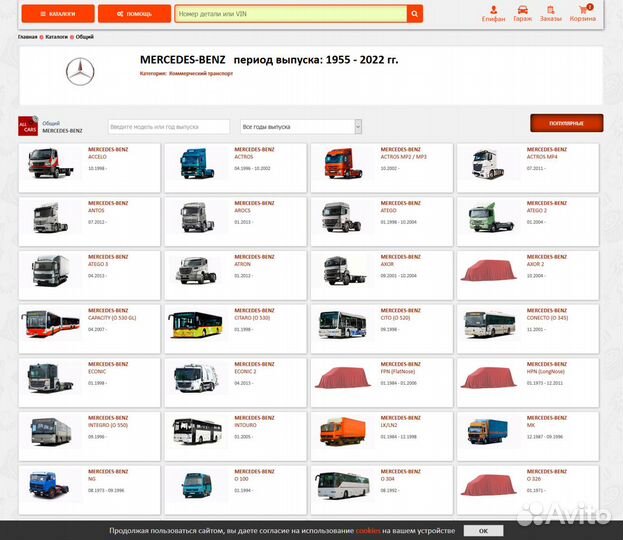This screenshot has width=623, height=540.
Task: Open the Гараж car icon
Action: tap(522, 14)
